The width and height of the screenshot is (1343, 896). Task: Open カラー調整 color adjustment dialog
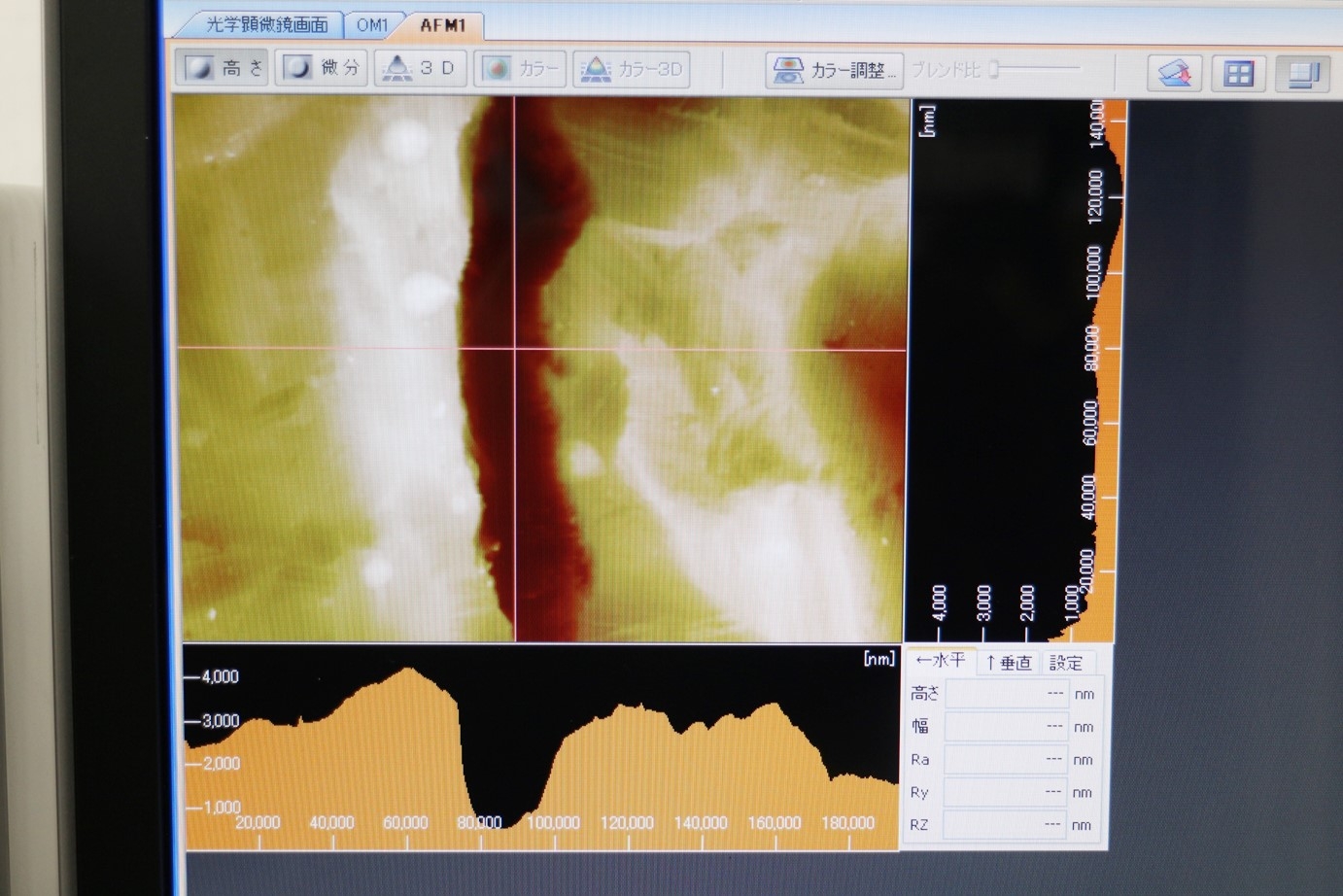pos(834,70)
